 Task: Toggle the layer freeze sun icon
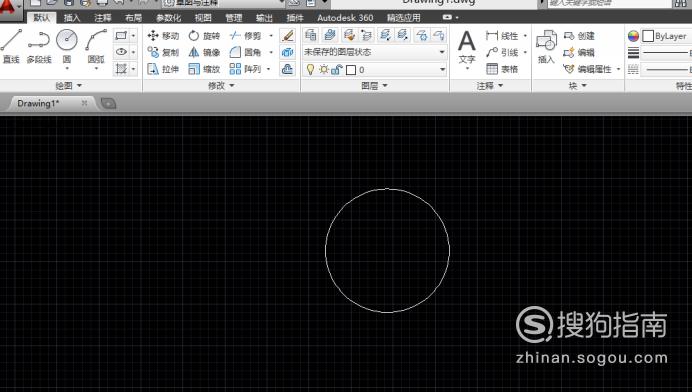click(x=324, y=69)
